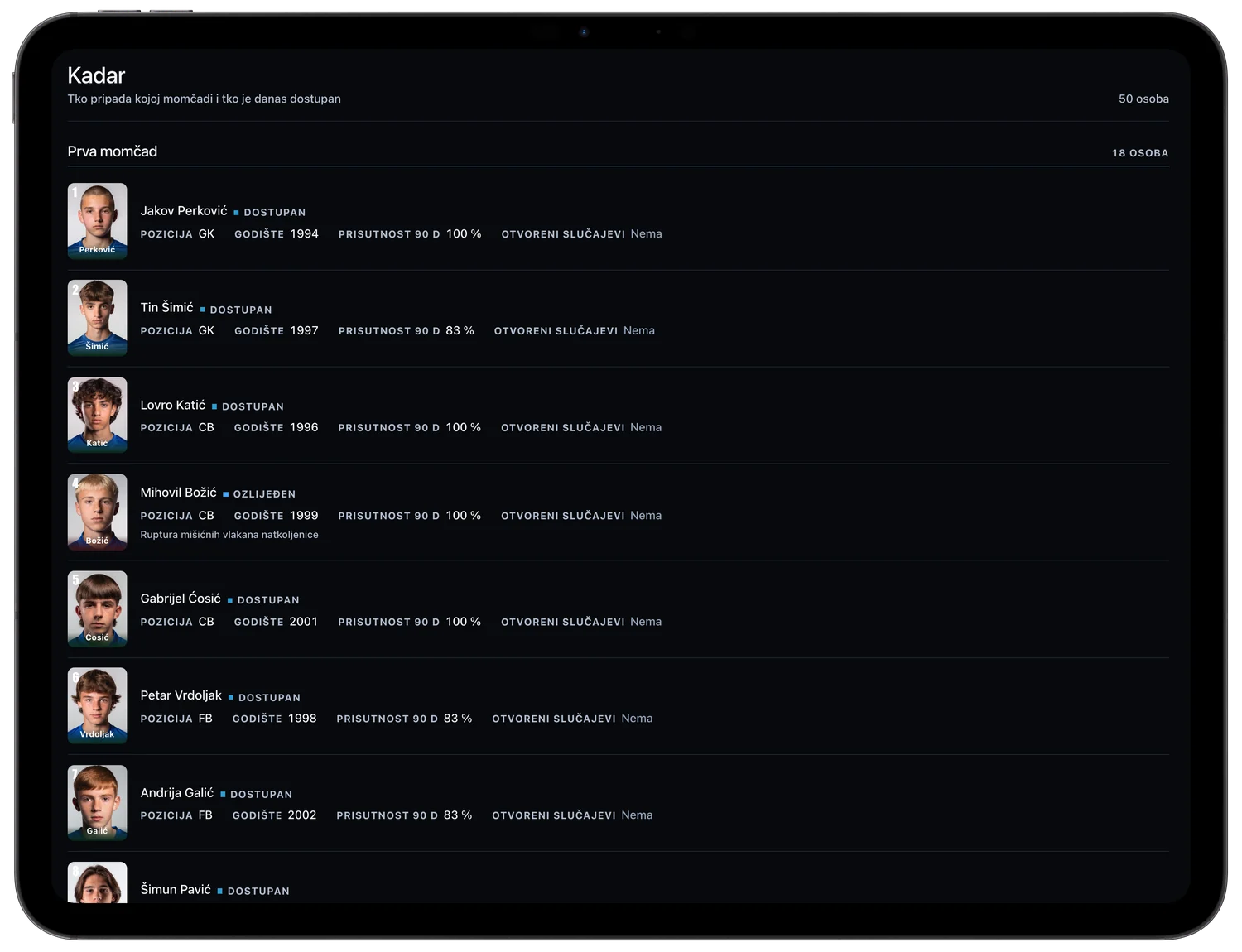Open Mihovil Božić's player photo
This screenshot has width=1242, height=952.
click(97, 512)
